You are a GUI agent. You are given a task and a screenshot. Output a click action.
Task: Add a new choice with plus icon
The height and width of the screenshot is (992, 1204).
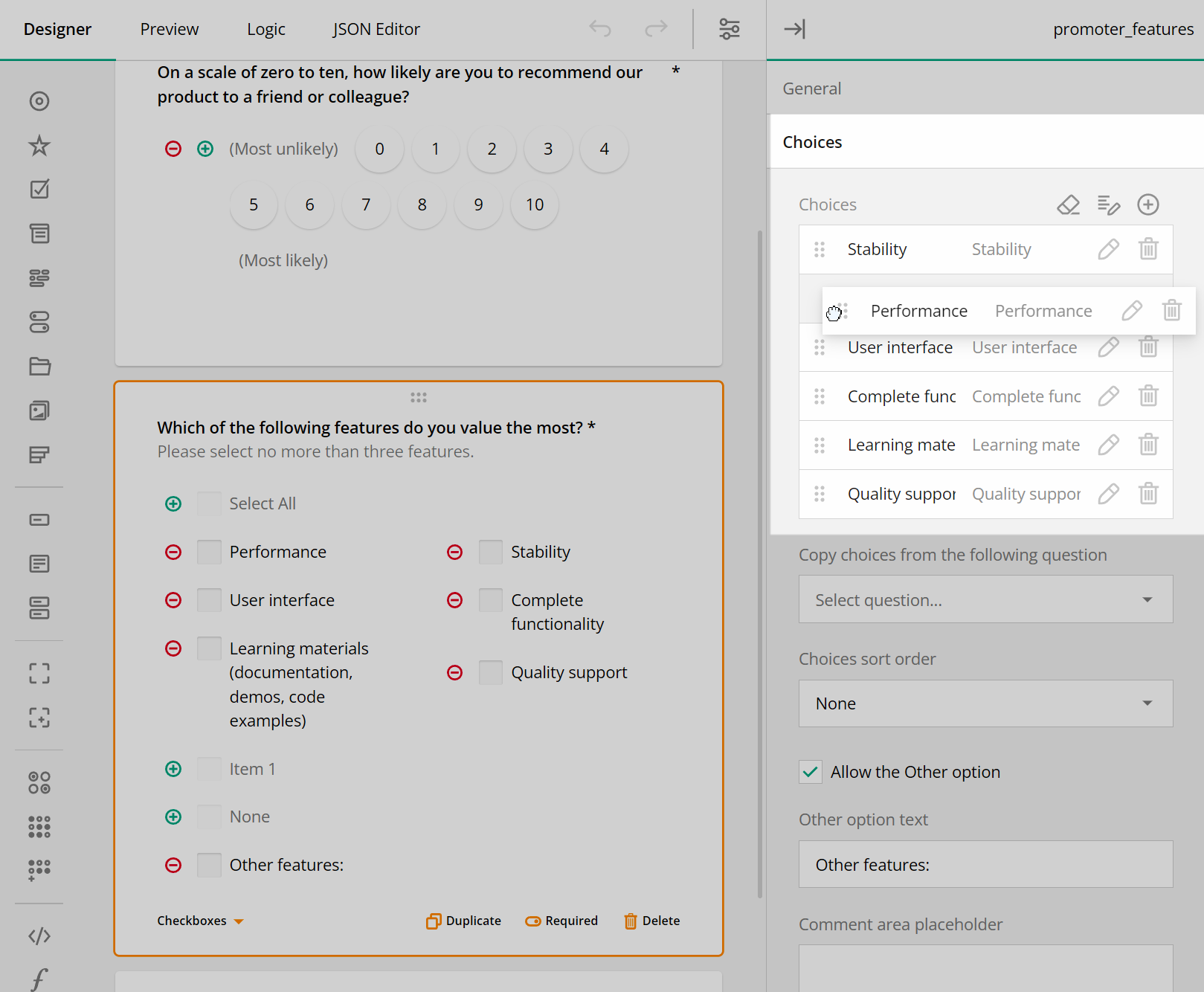[x=1147, y=204]
